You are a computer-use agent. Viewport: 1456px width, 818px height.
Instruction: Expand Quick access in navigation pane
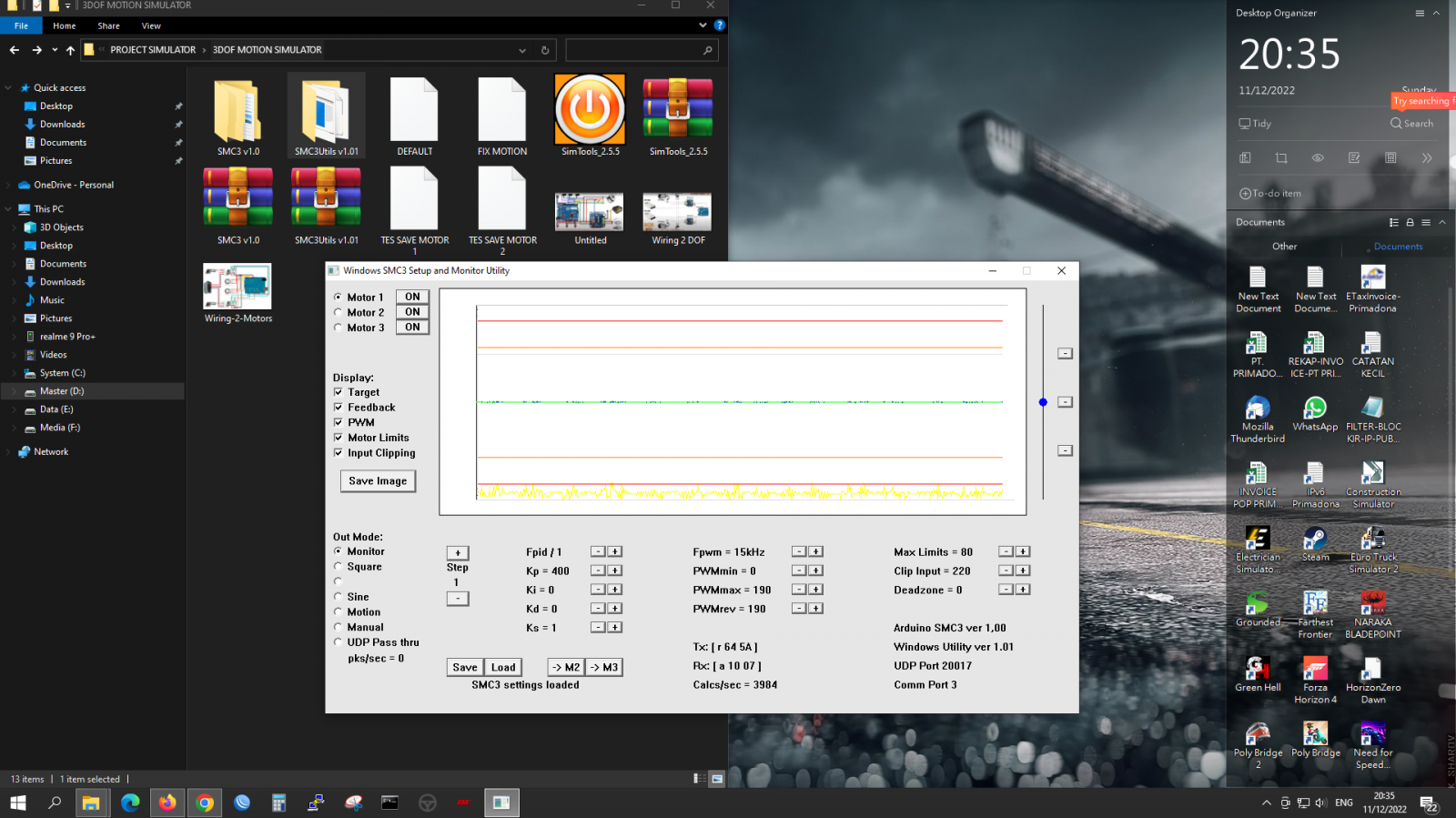point(8,88)
